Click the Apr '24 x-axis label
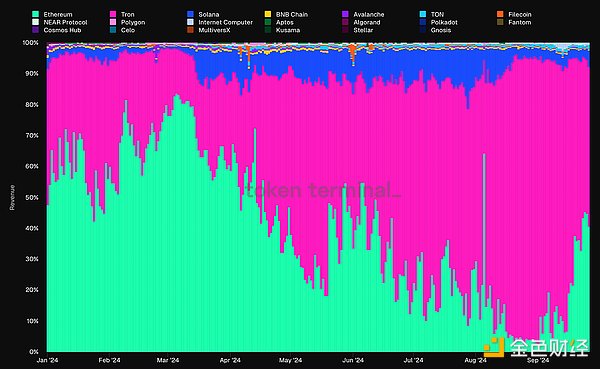The image size is (600, 369). (230, 360)
